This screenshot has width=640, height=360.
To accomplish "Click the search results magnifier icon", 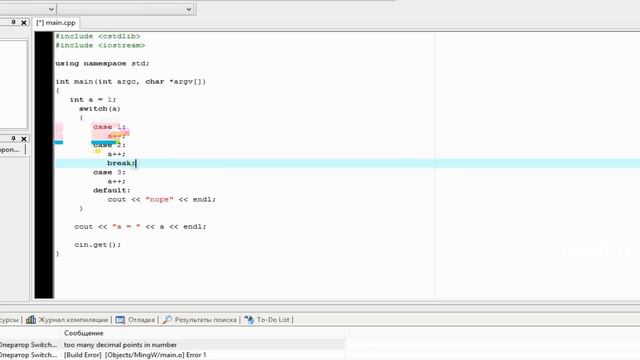I will 167,320.
